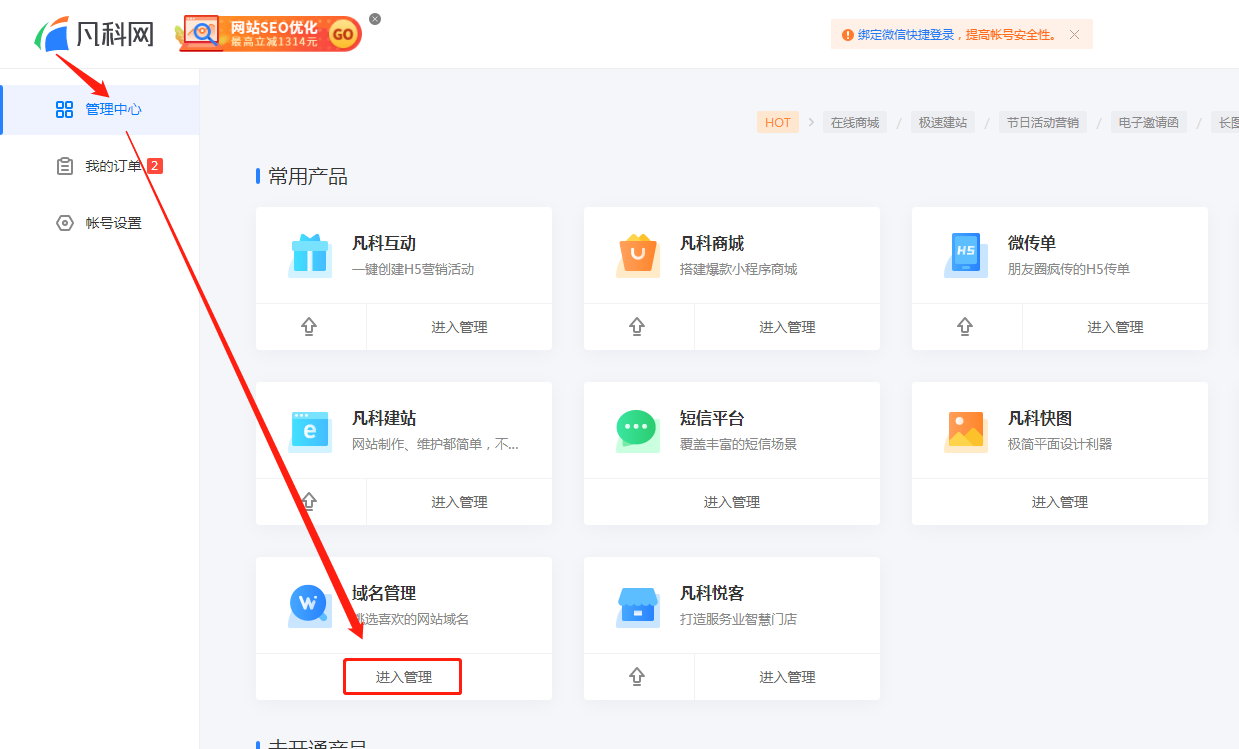This screenshot has width=1239, height=749.
Task: Click the upgrade arrow for 凡科互动
Action: click(x=309, y=327)
